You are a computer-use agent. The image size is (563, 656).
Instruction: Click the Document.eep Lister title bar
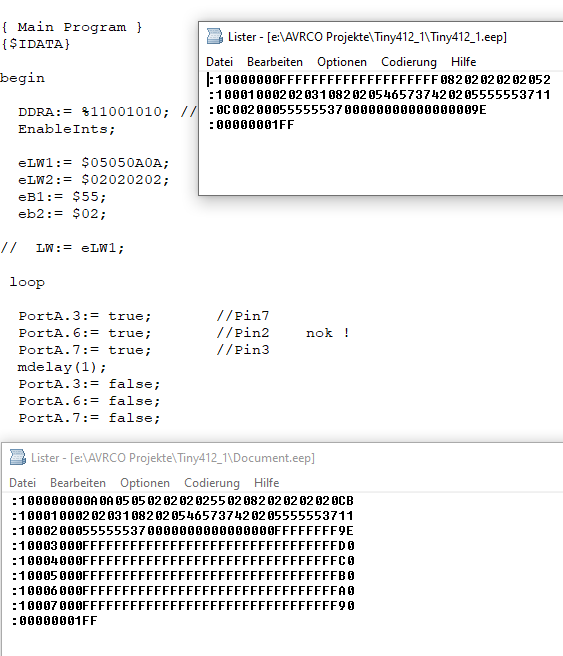(282, 458)
